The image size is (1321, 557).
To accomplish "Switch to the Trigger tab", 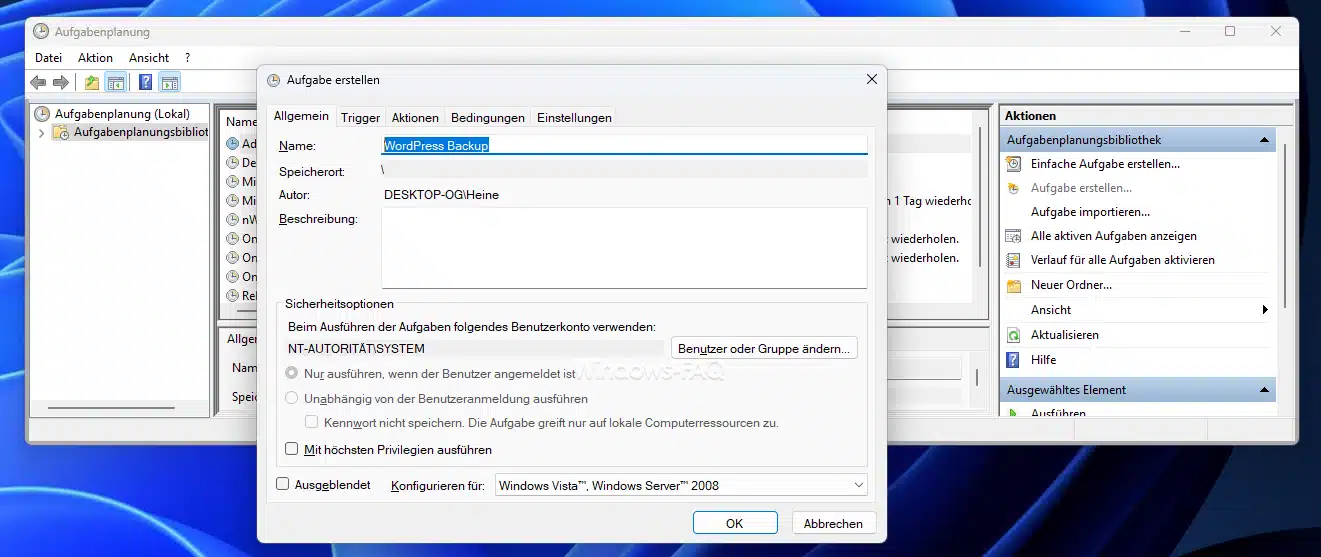I will [x=360, y=117].
